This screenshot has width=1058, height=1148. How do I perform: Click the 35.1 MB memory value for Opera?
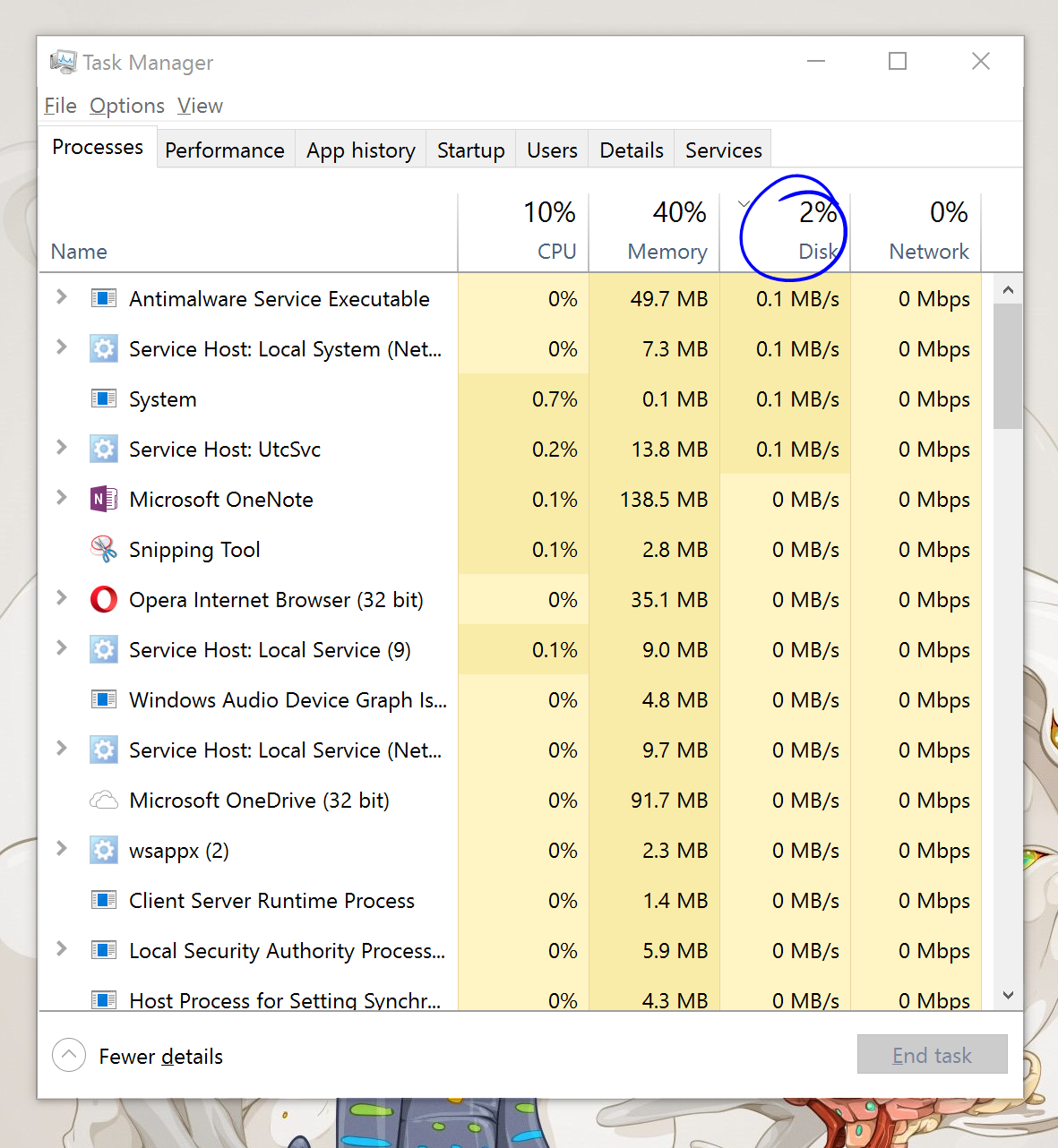pos(669,600)
